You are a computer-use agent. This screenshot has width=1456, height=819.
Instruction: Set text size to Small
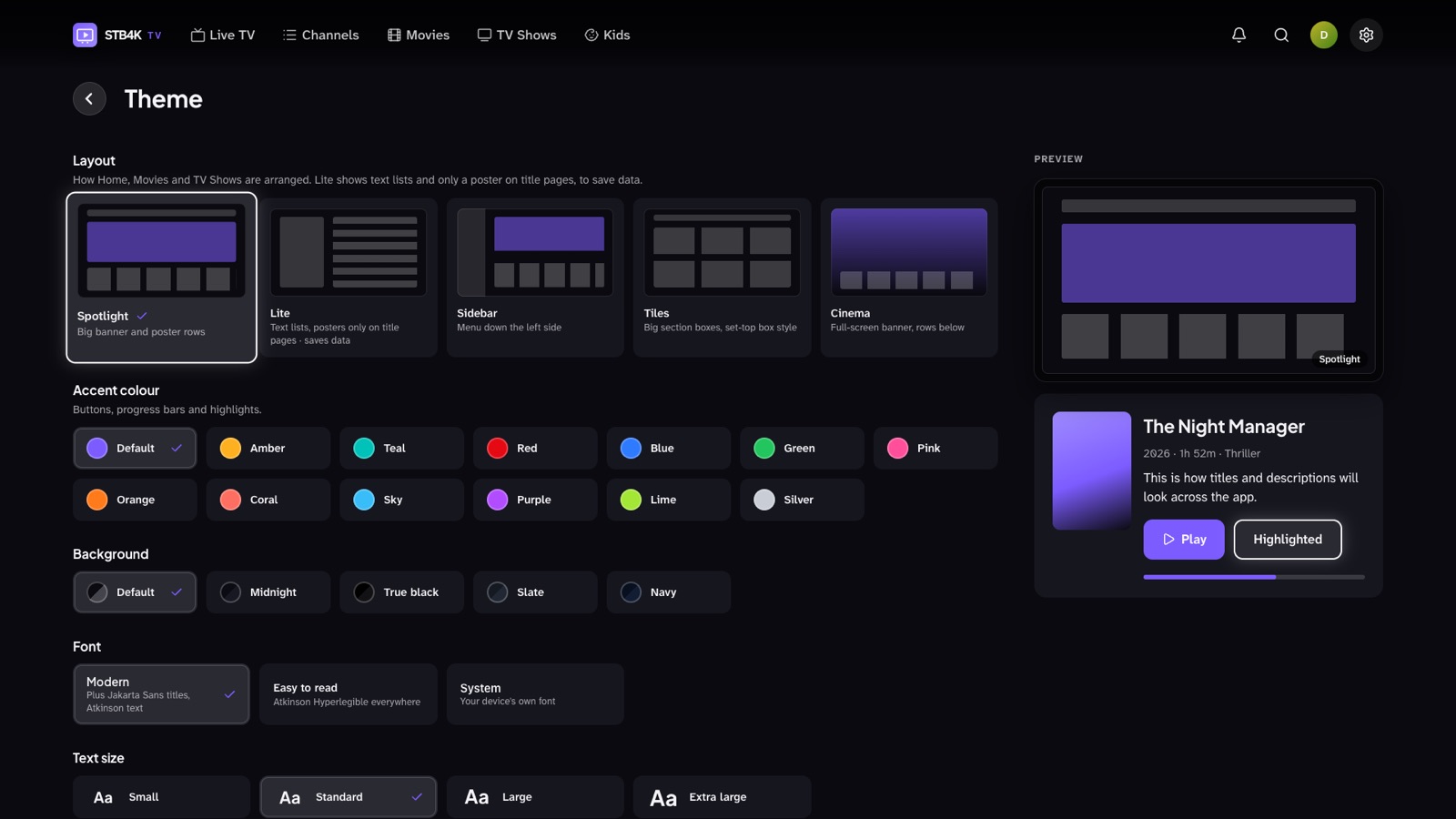click(161, 797)
